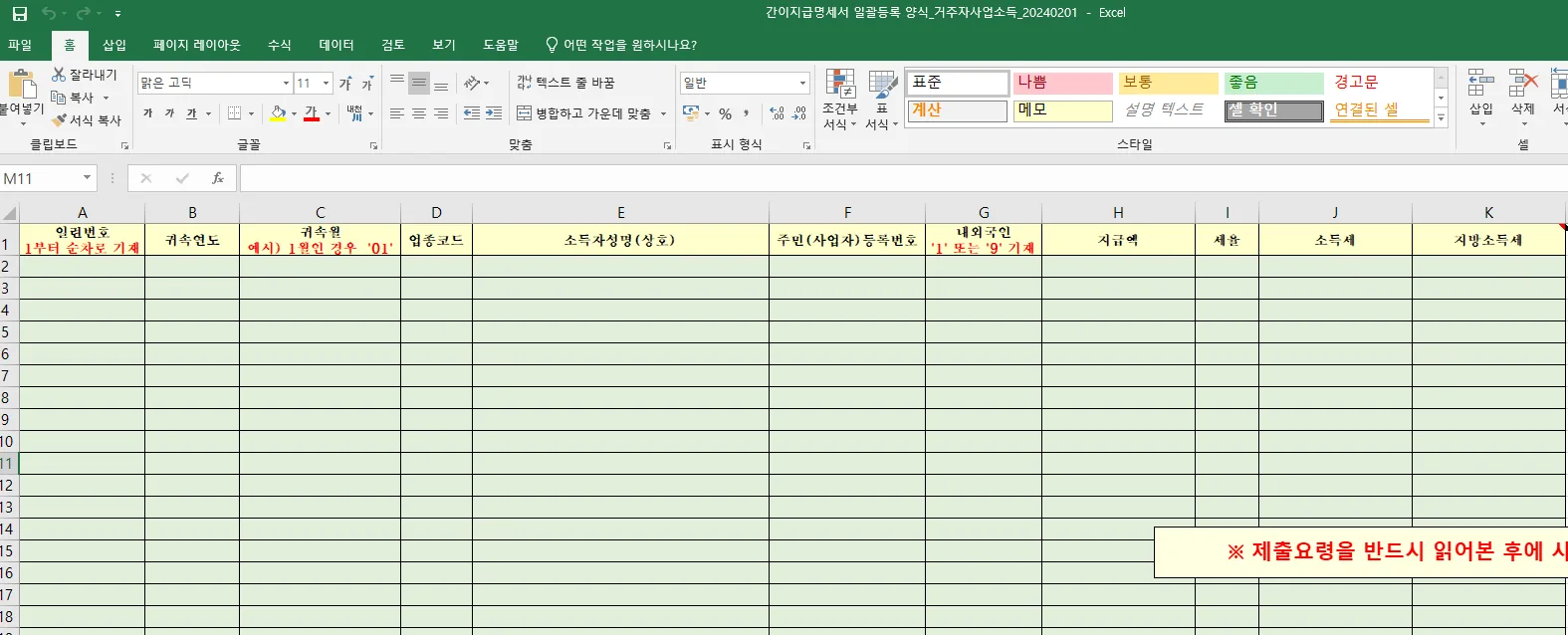Viewport: 1568px width, 635px height.
Task: Apply the 계산 (Calculation) cell style
Action: coord(957,110)
